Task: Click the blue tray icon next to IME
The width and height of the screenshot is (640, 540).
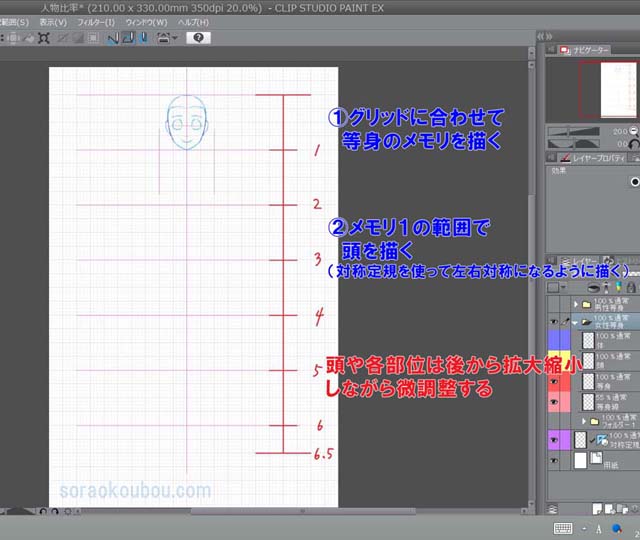Action: point(617,529)
